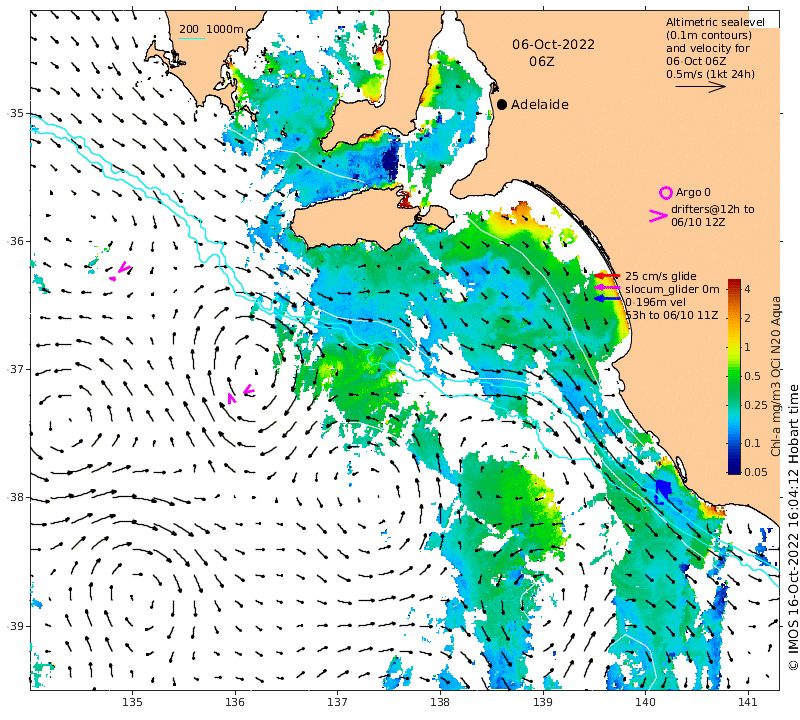Click the latitude tick label -35
The width and height of the screenshot is (800, 720).
click(x=15, y=113)
